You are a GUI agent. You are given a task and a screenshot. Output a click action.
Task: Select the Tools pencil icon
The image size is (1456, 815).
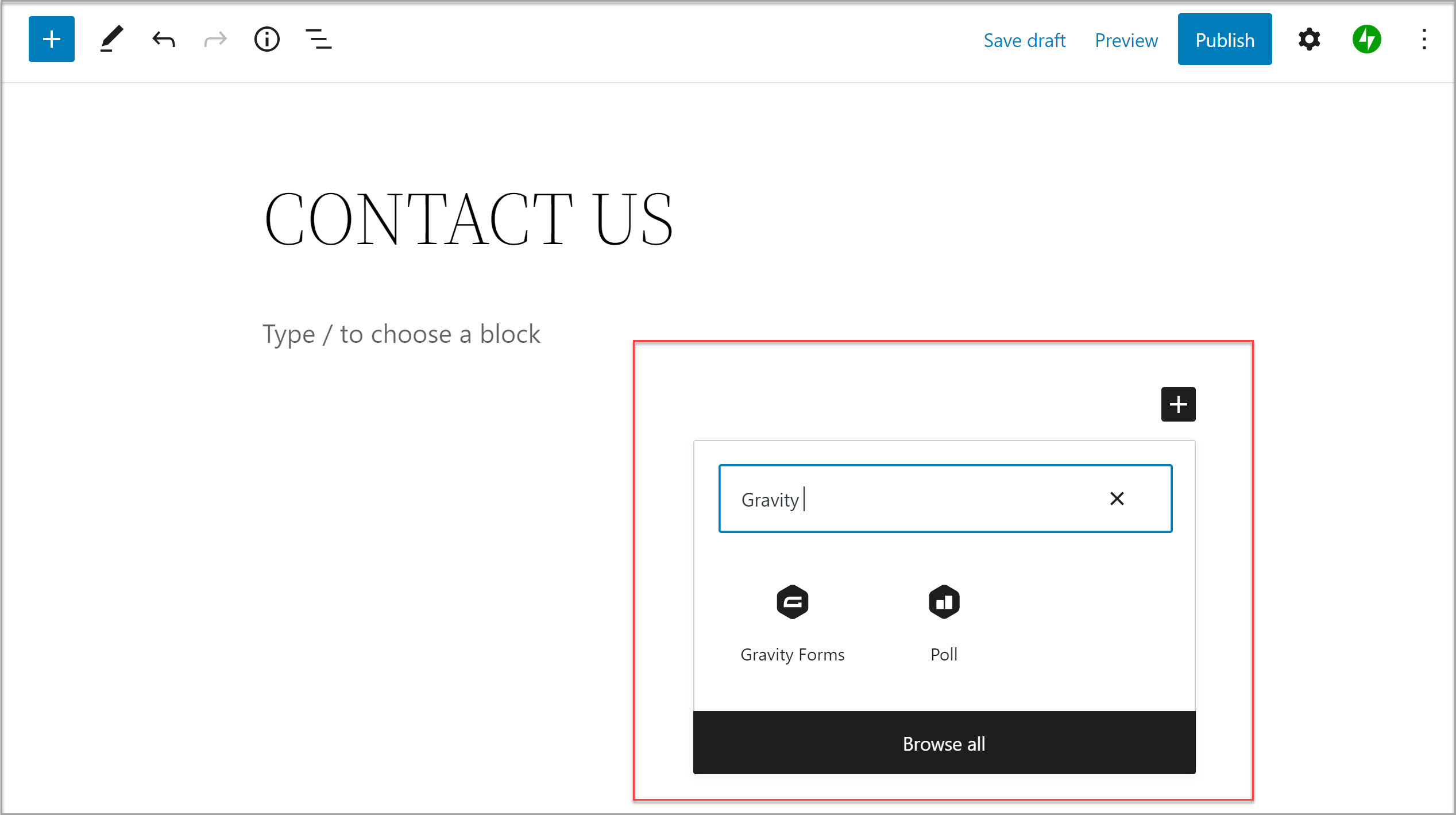coord(111,39)
